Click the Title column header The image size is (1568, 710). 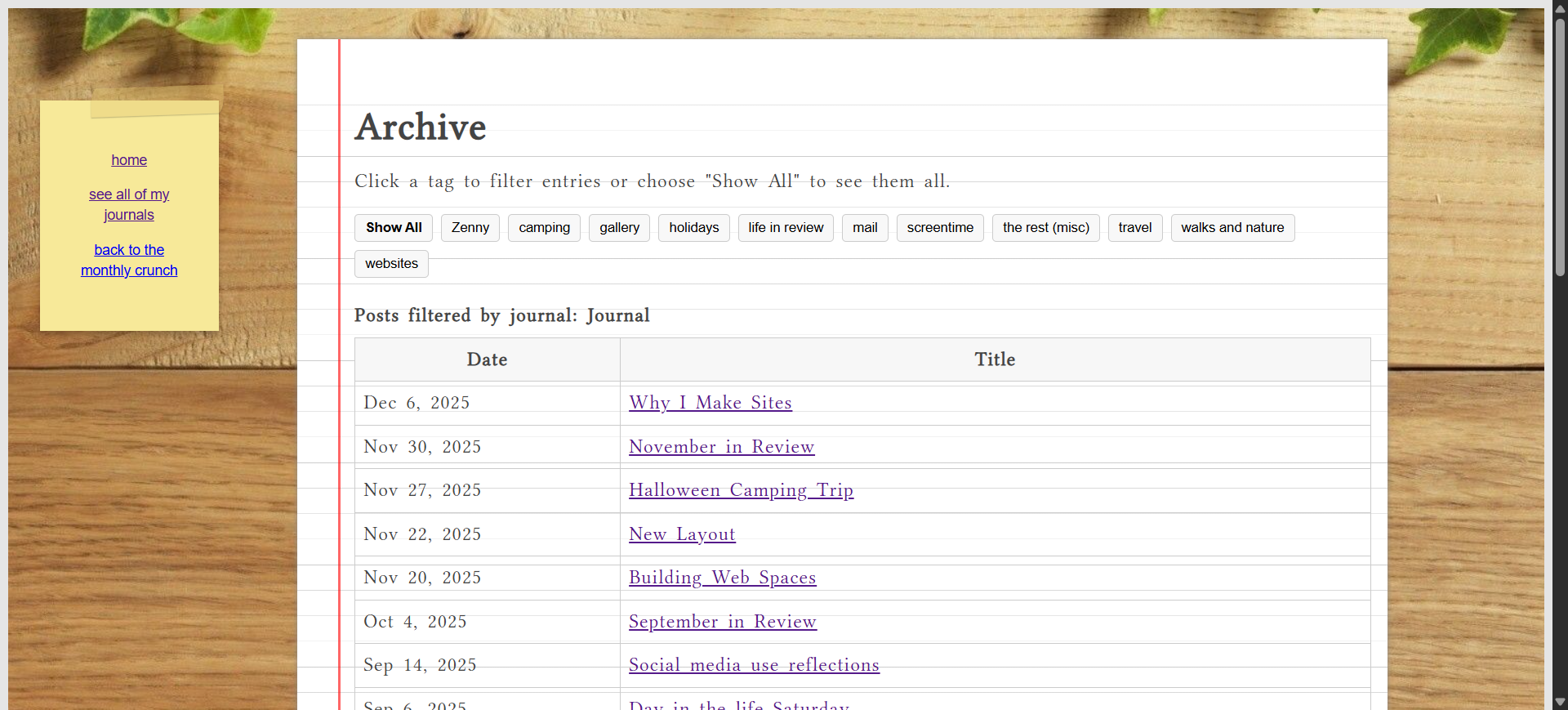point(995,359)
